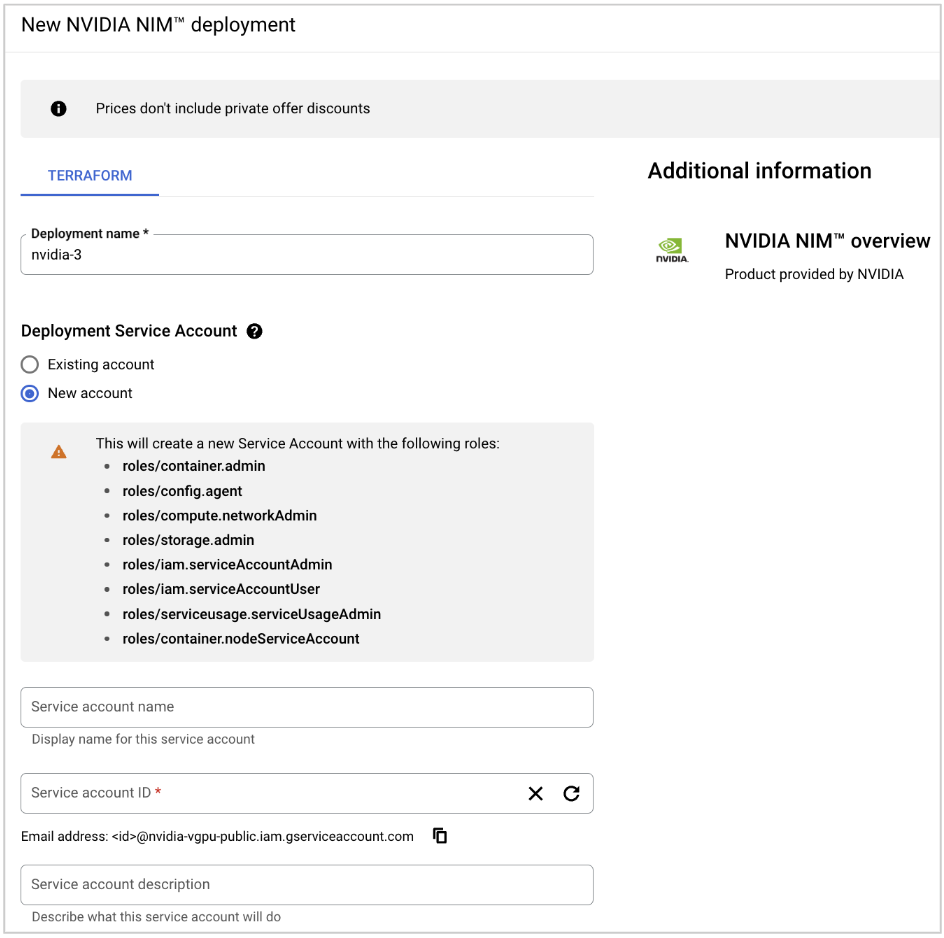
Task: Open the Deployment Service Account help icon
Action: click(254, 331)
